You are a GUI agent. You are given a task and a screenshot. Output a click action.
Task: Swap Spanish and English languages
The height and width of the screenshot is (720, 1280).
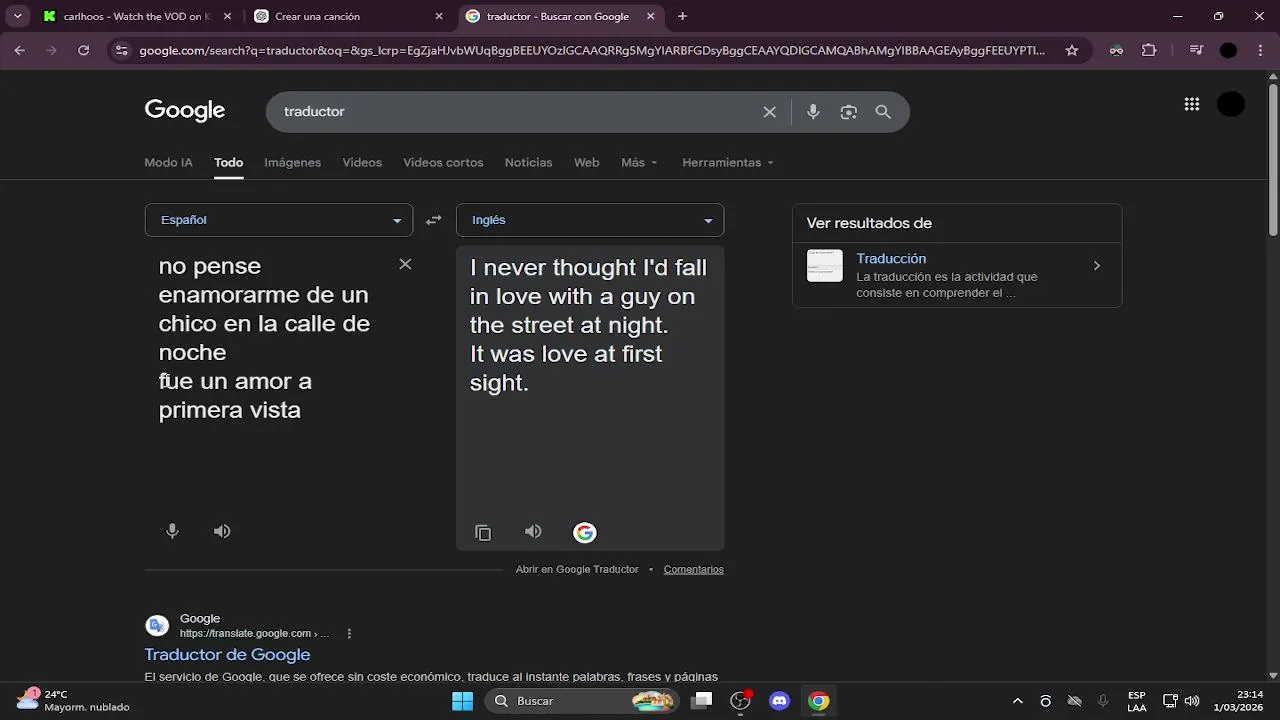(433, 220)
